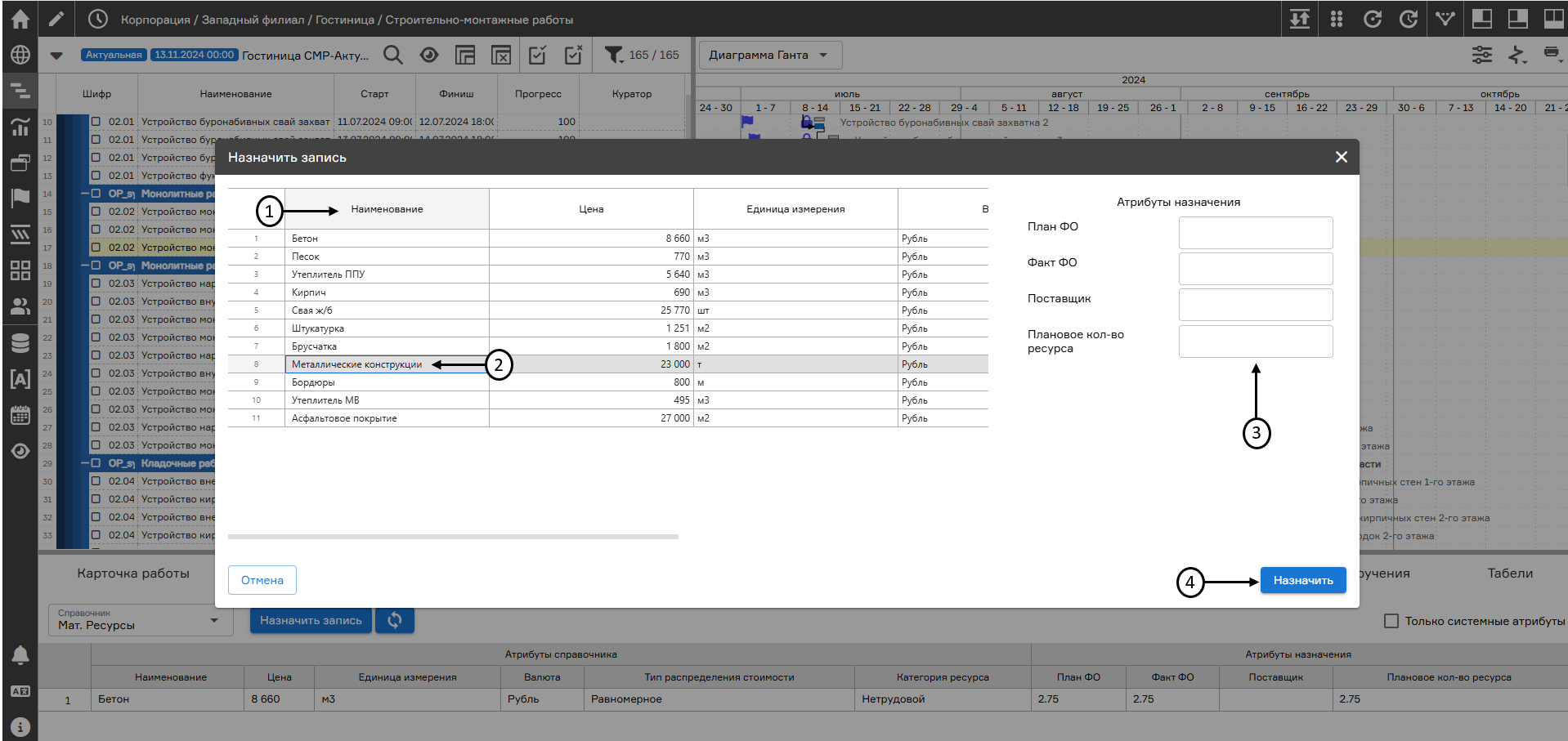Click the table icon with X
This screenshot has height=741, width=1568.
click(x=501, y=55)
